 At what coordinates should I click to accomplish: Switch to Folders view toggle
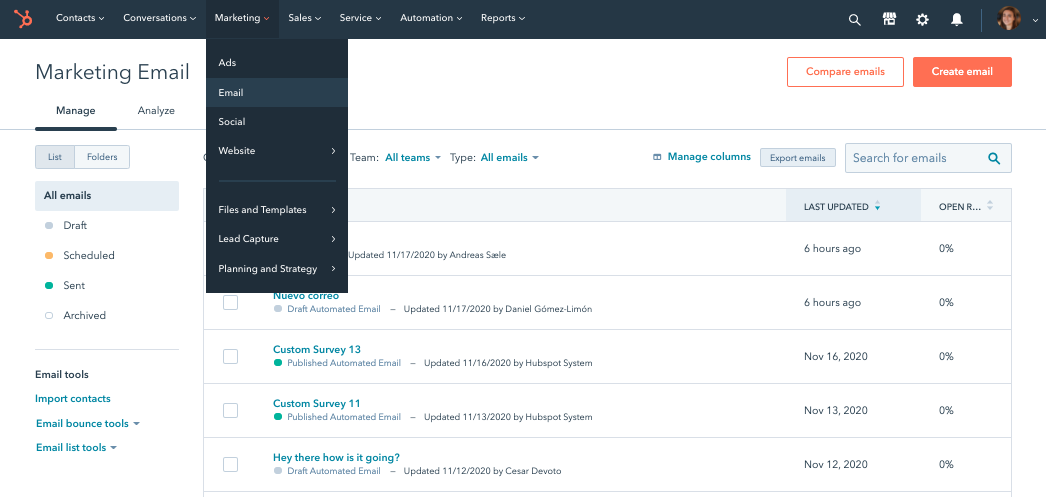tap(102, 157)
